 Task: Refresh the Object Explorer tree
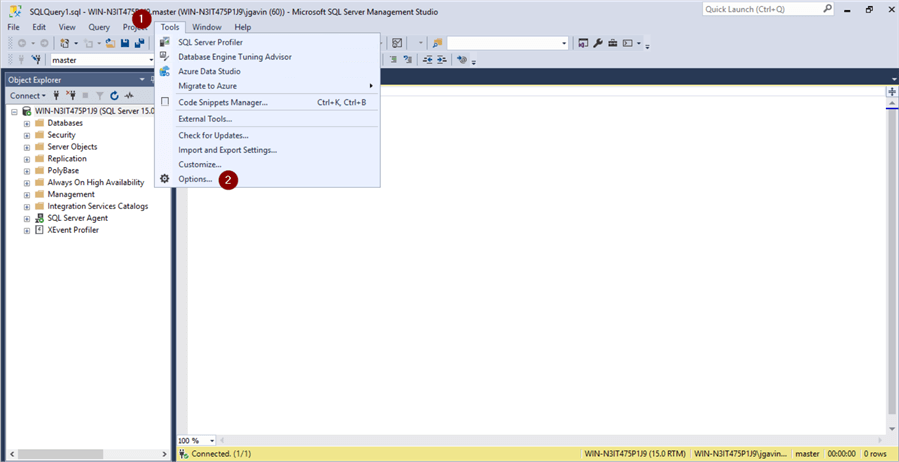(x=114, y=95)
